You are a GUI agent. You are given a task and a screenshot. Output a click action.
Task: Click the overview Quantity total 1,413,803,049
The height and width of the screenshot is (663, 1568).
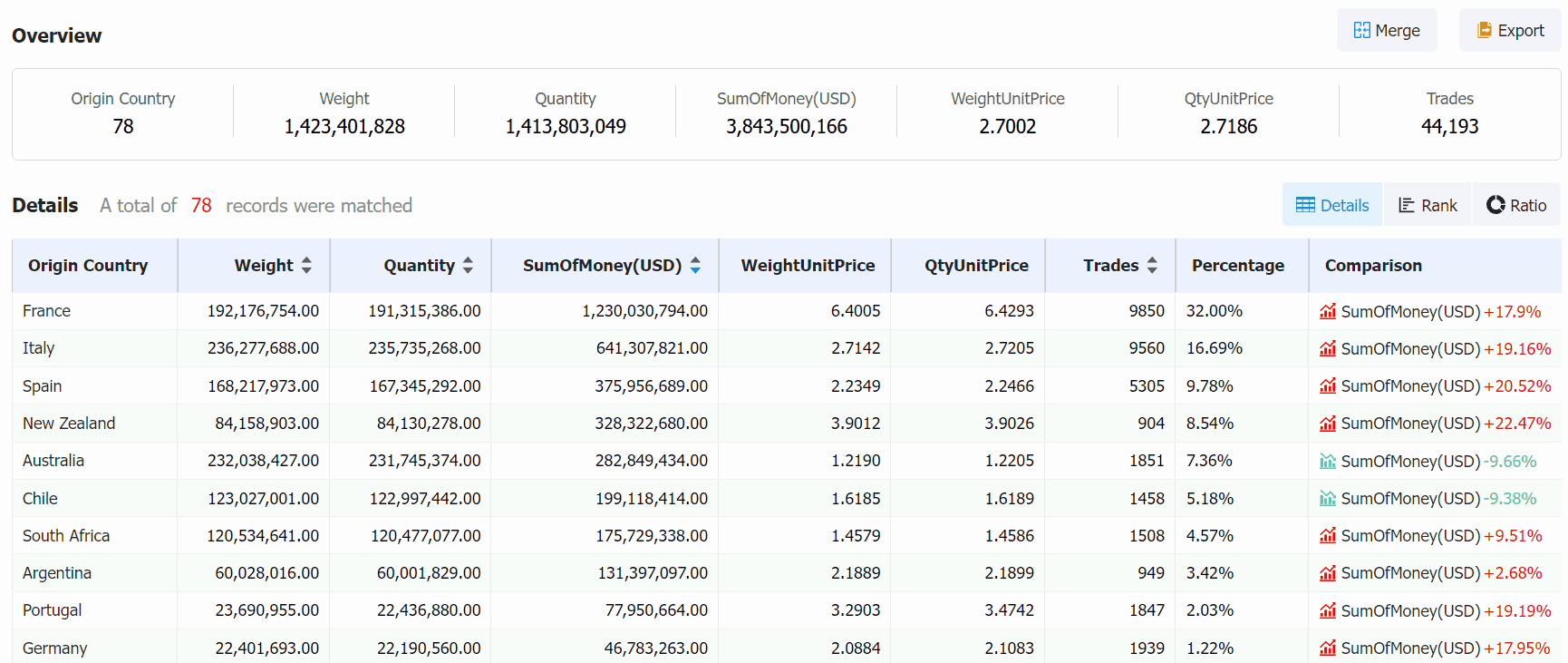pos(566,126)
